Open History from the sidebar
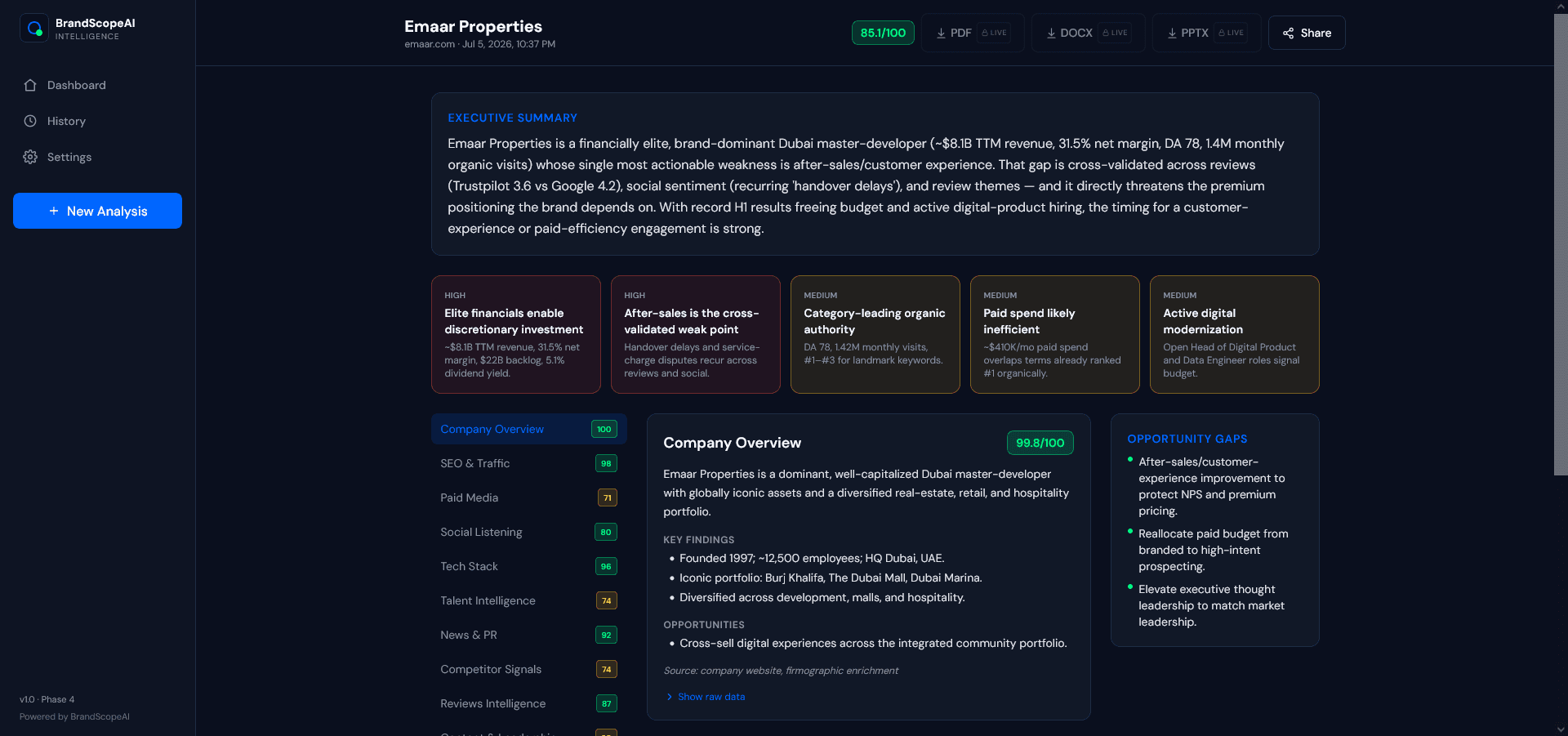The image size is (1568, 736). pyautogui.click(x=97, y=121)
